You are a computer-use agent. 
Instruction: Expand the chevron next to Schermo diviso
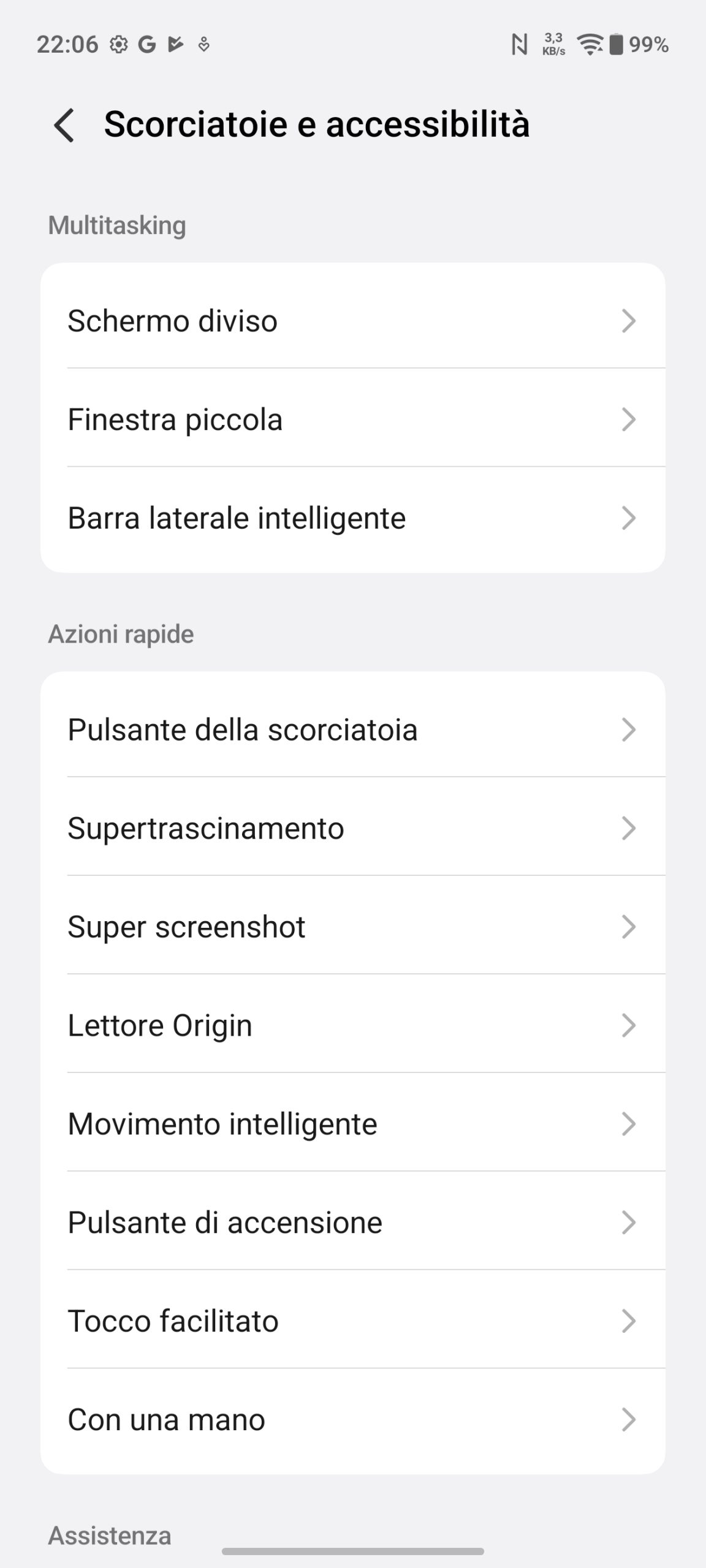pos(628,321)
